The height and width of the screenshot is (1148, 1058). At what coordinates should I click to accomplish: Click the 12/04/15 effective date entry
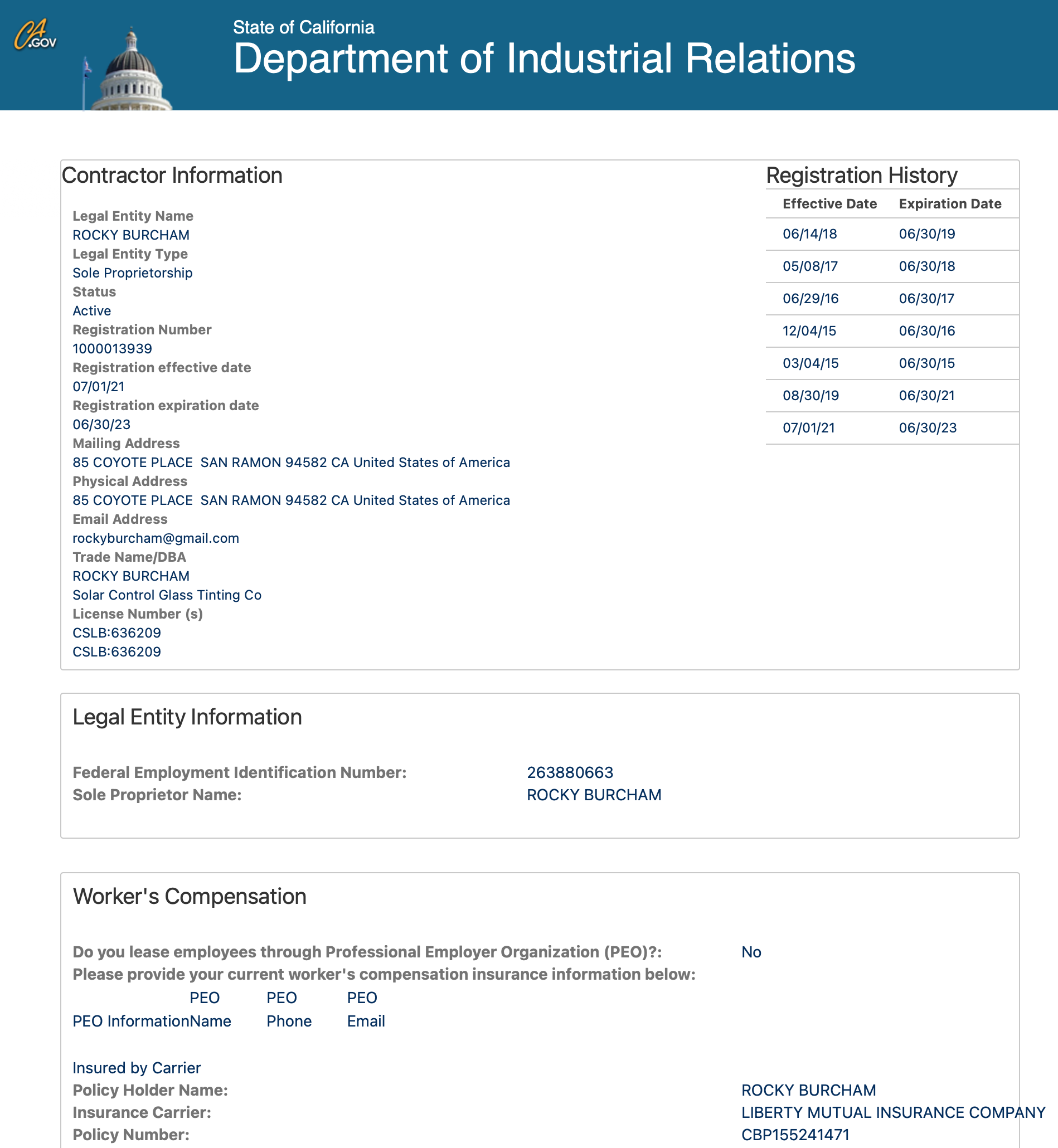pos(809,331)
